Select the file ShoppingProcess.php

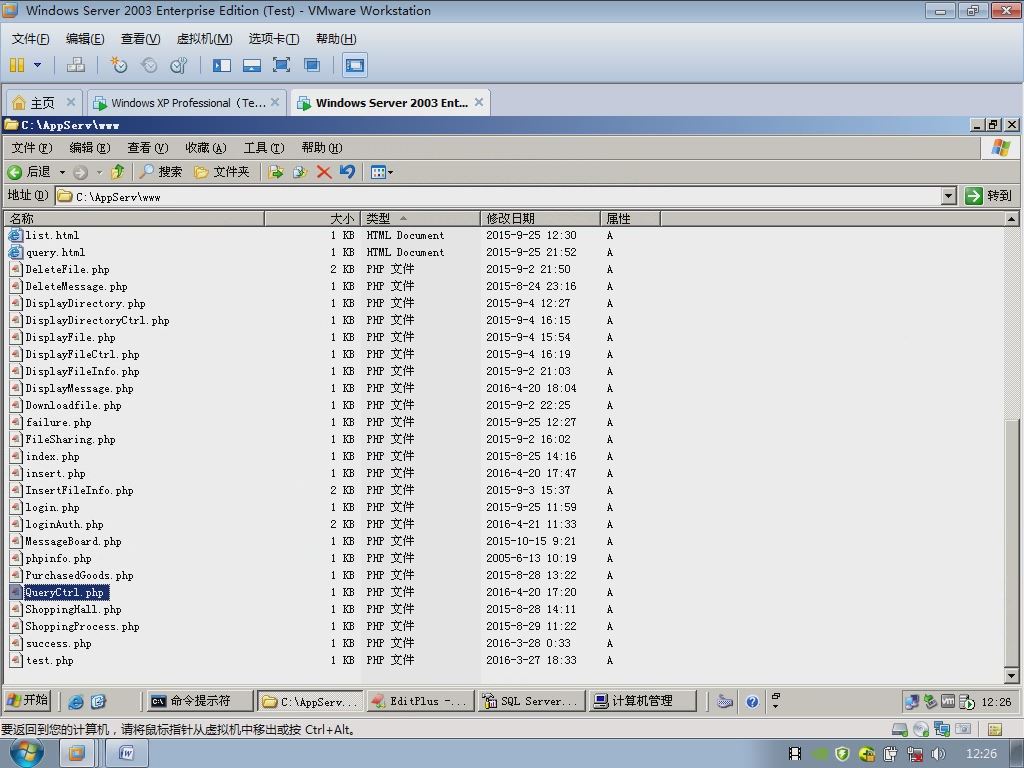tap(82, 626)
